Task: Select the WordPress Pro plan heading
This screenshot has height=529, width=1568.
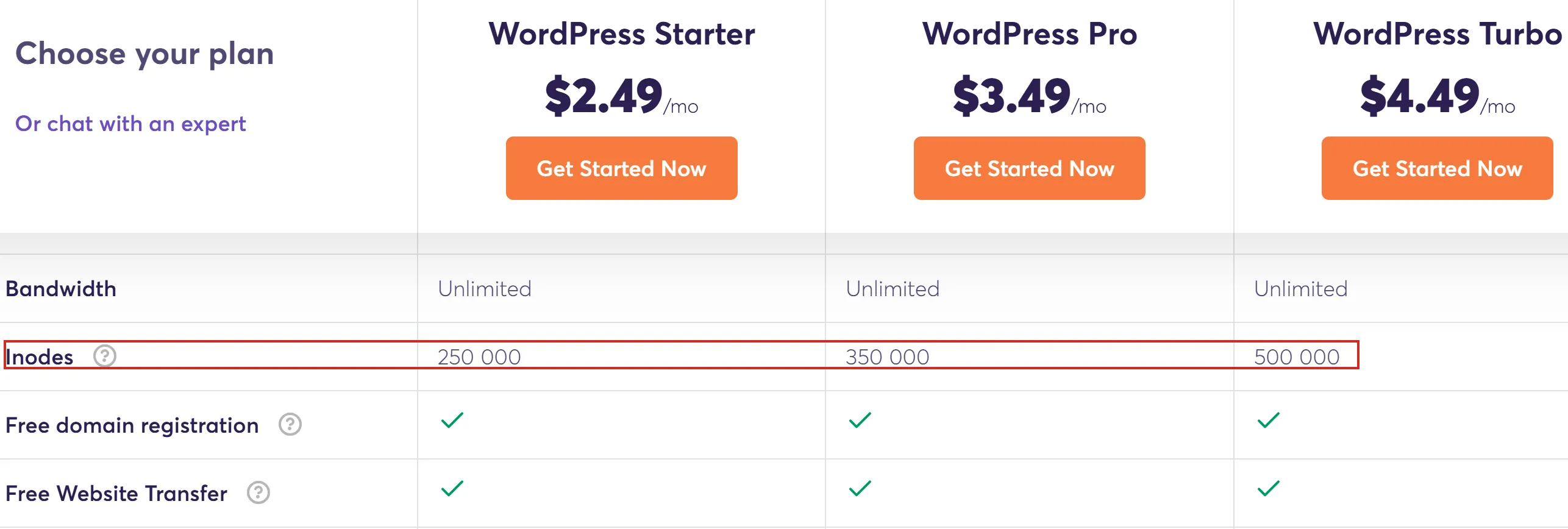Action: [1029, 34]
